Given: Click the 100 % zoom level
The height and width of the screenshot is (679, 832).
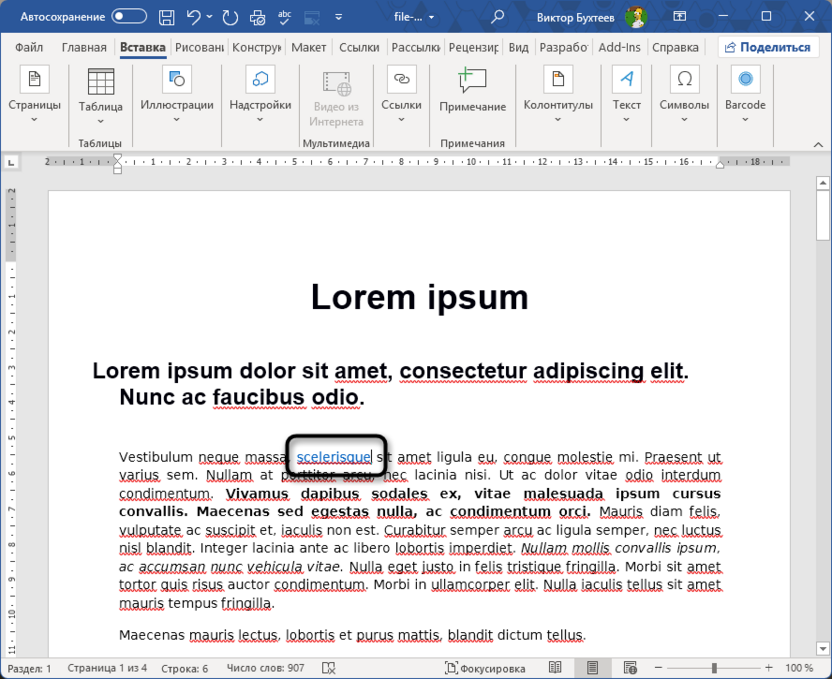Looking at the screenshot, I should click(799, 668).
